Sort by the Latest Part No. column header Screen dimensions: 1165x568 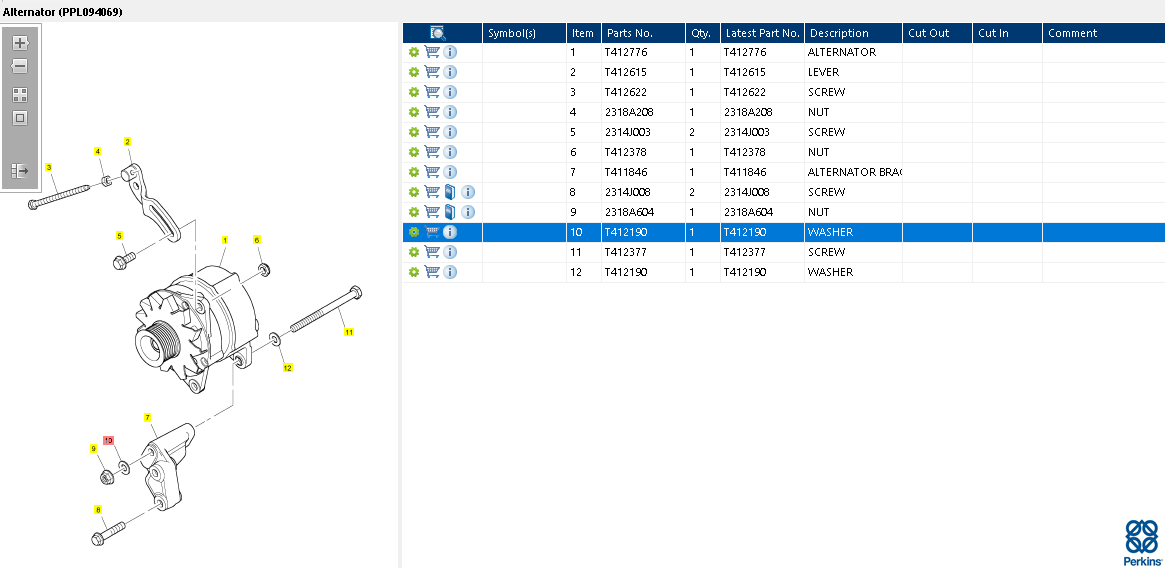(x=762, y=33)
